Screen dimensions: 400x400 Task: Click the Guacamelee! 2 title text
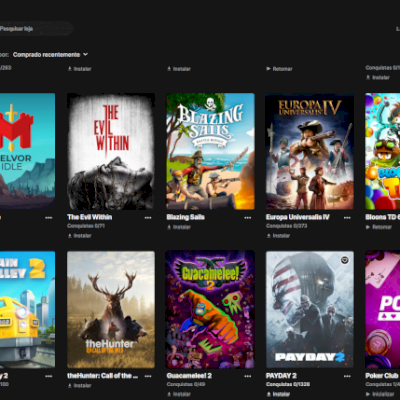[x=189, y=376]
